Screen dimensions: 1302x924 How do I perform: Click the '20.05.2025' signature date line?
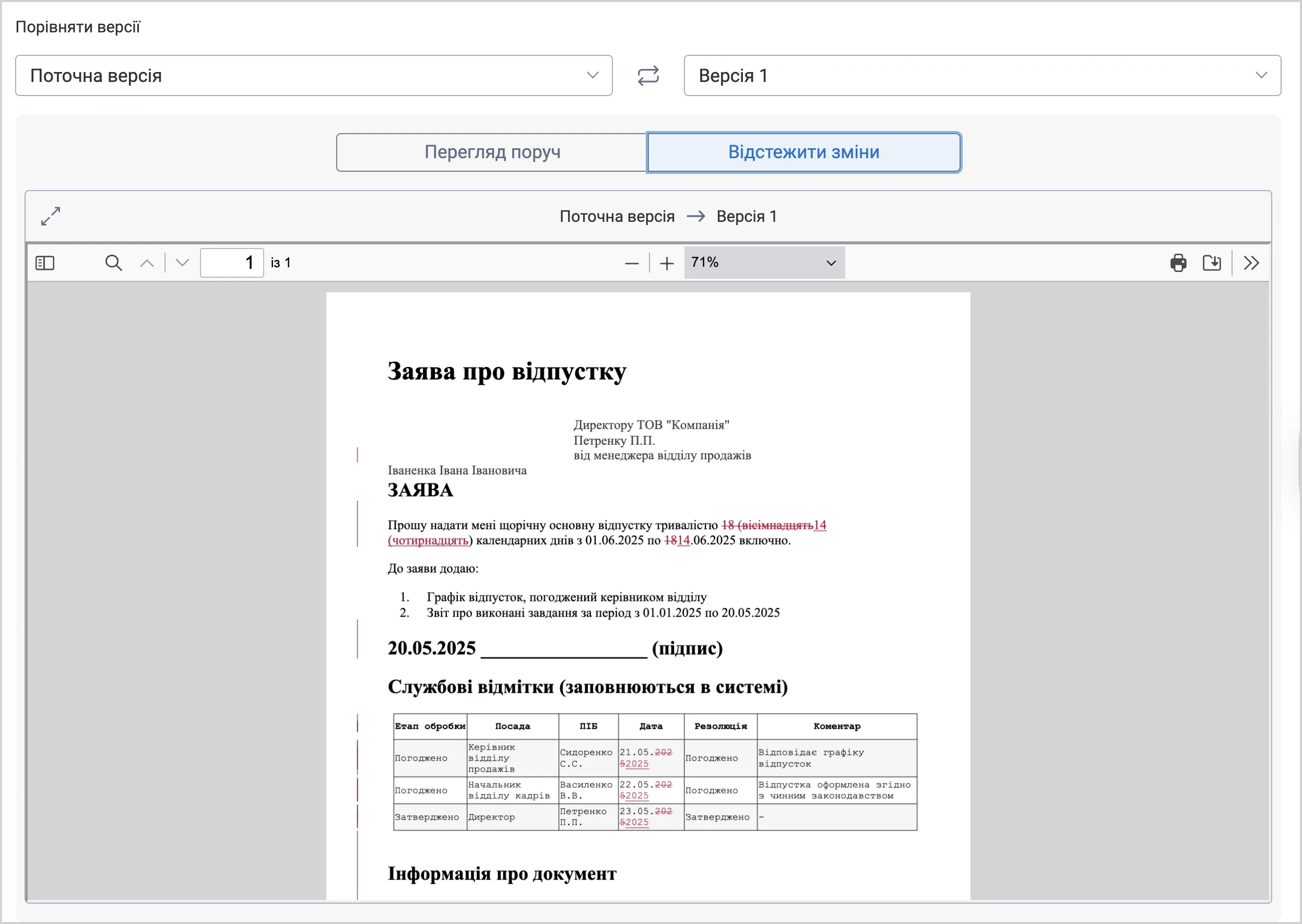point(555,648)
